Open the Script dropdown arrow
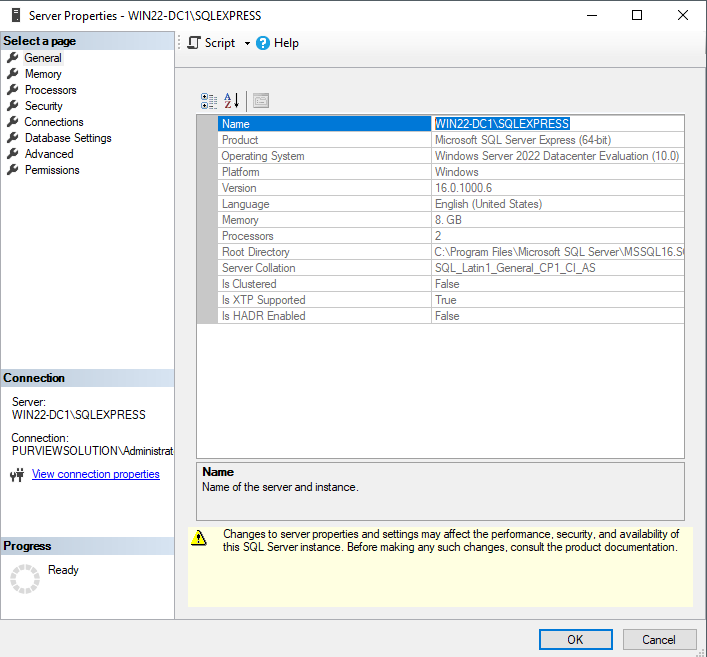The height and width of the screenshot is (657, 707). click(247, 43)
